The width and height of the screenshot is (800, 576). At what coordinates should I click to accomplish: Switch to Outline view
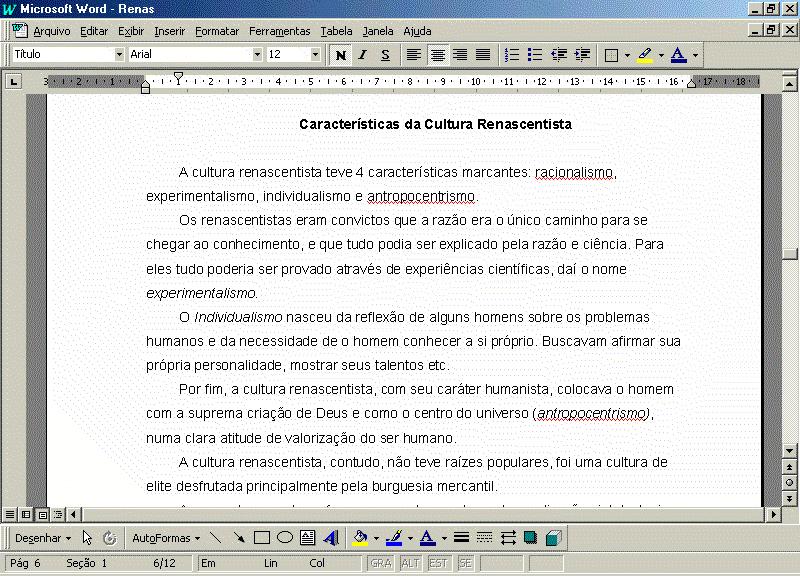58,514
